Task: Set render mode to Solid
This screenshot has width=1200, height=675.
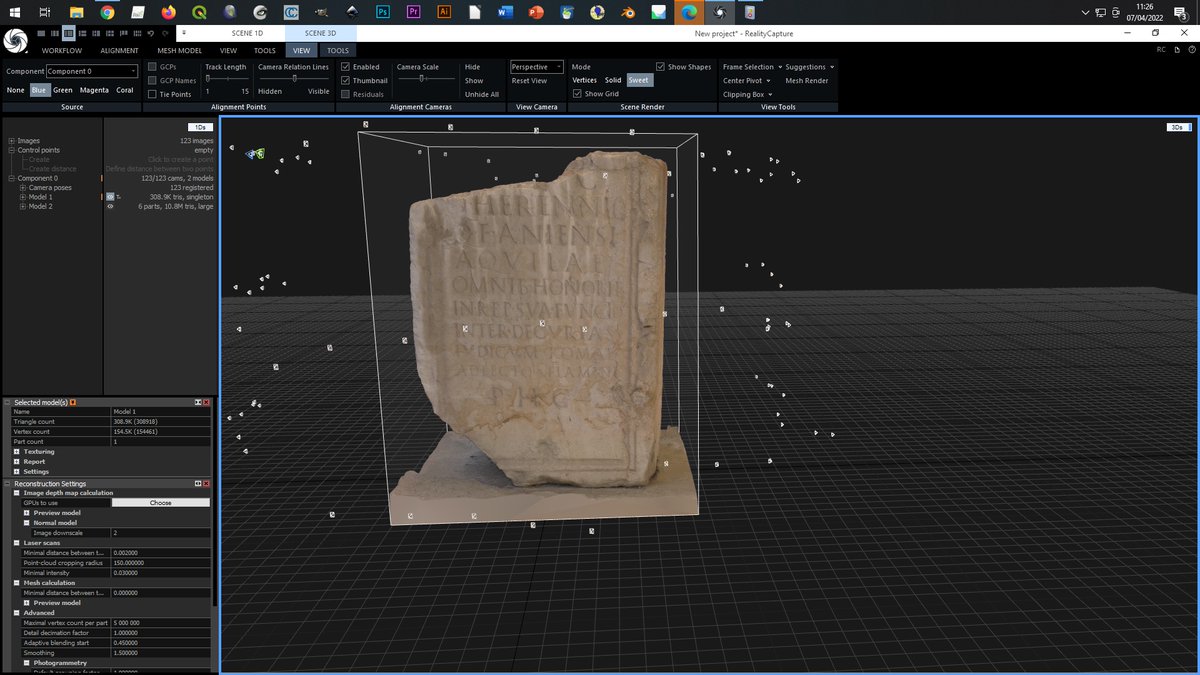Action: 612,80
